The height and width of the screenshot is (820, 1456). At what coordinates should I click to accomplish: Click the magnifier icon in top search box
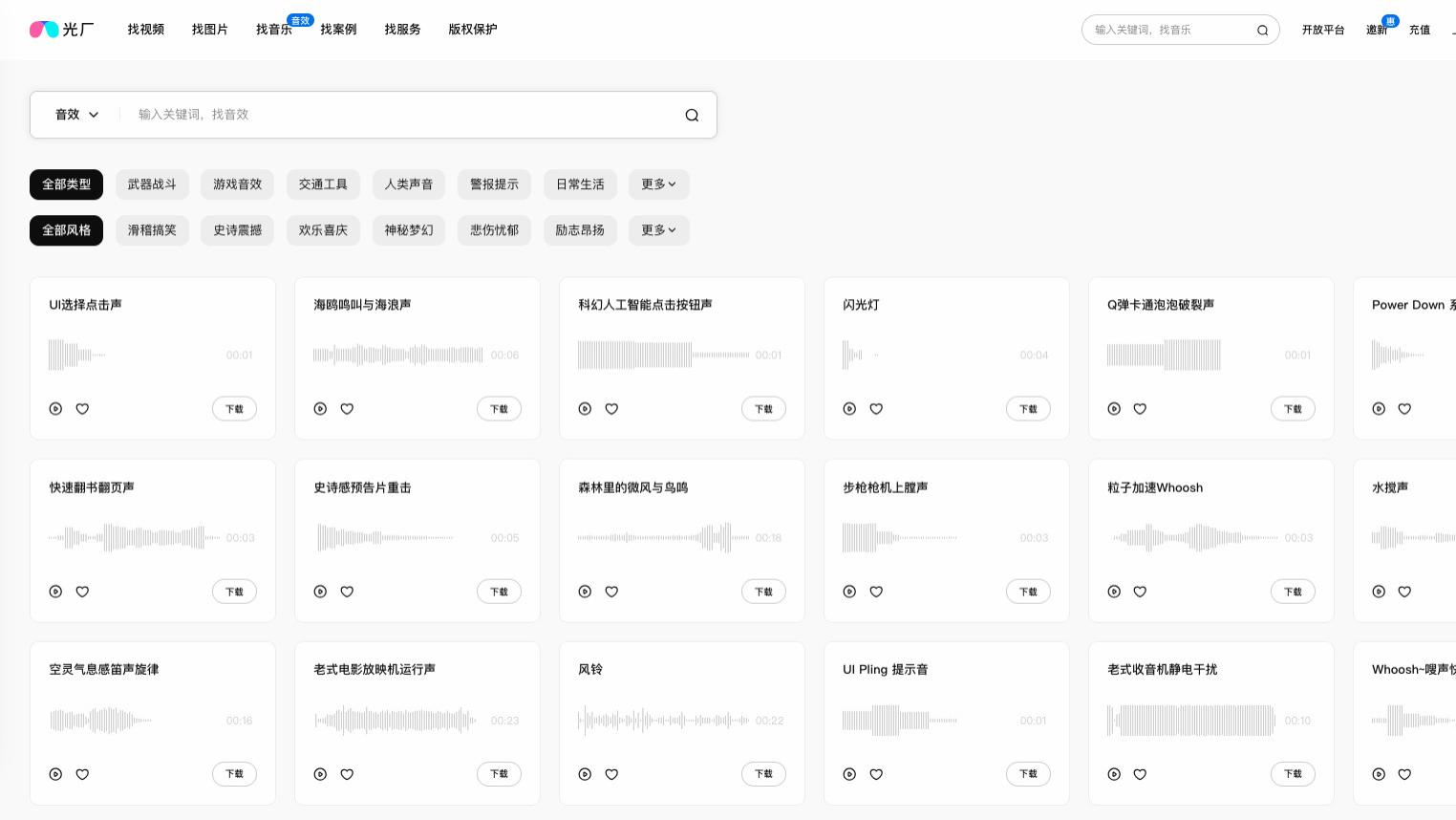1262,30
